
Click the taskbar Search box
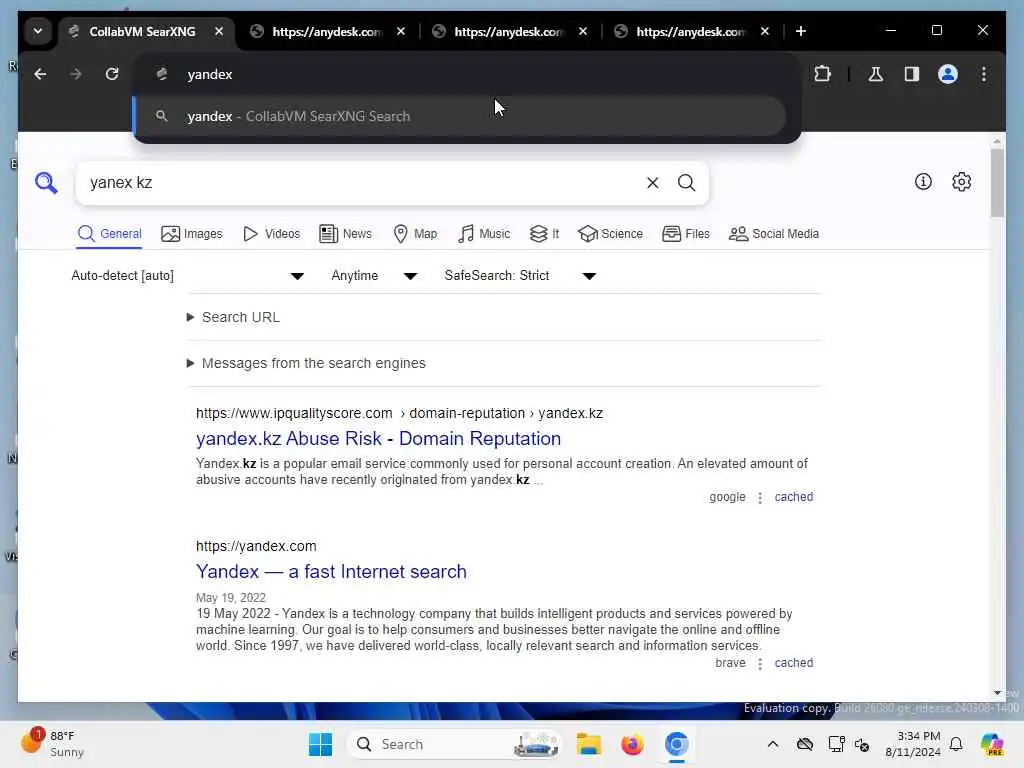pyautogui.click(x=454, y=744)
